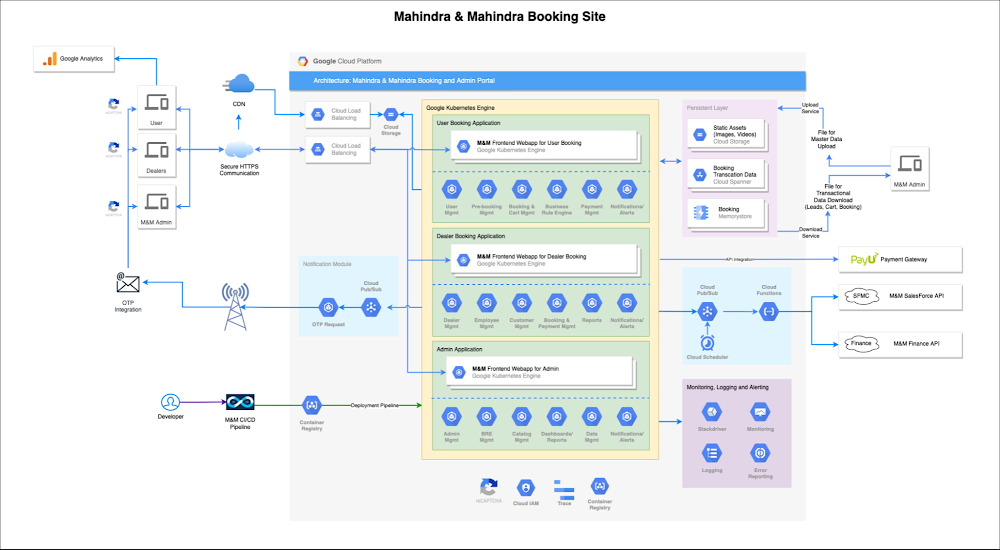Click the Reports icon in Dealer Booking Application

click(592, 302)
